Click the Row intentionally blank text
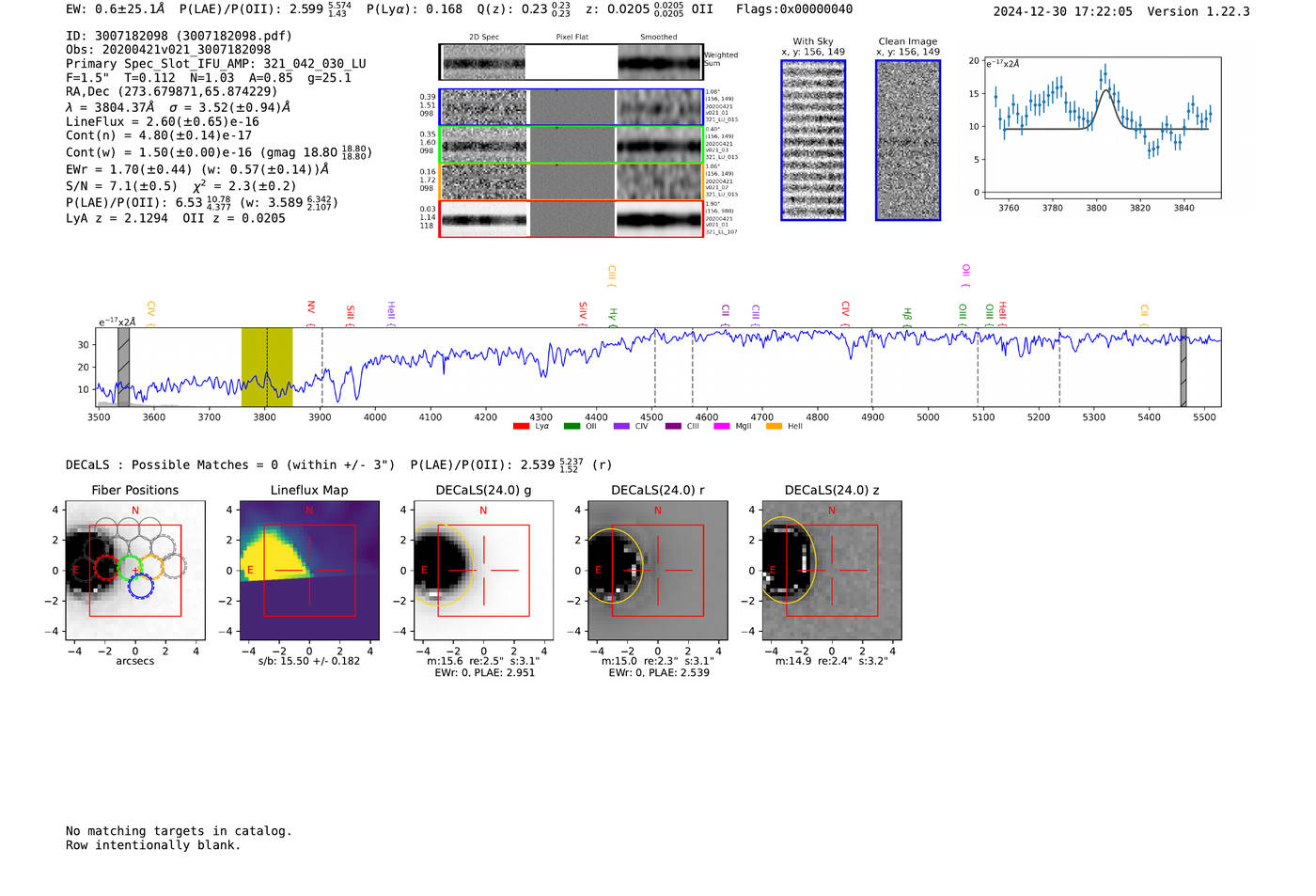The width and height of the screenshot is (1316, 896). [x=153, y=845]
